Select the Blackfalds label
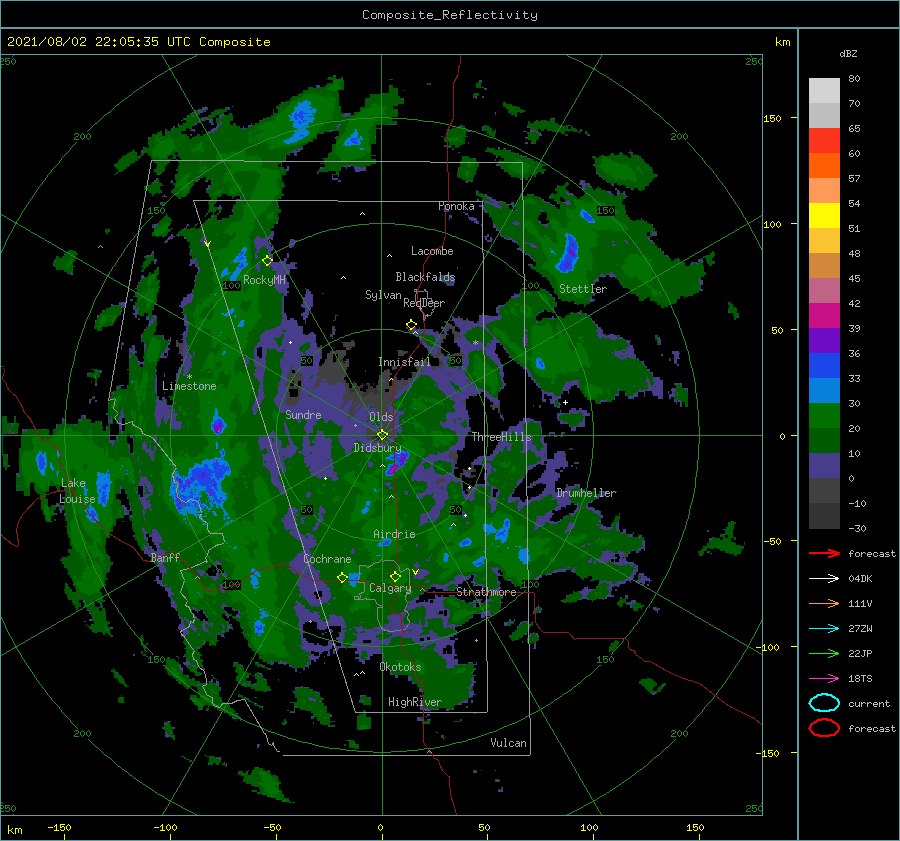 425,277
